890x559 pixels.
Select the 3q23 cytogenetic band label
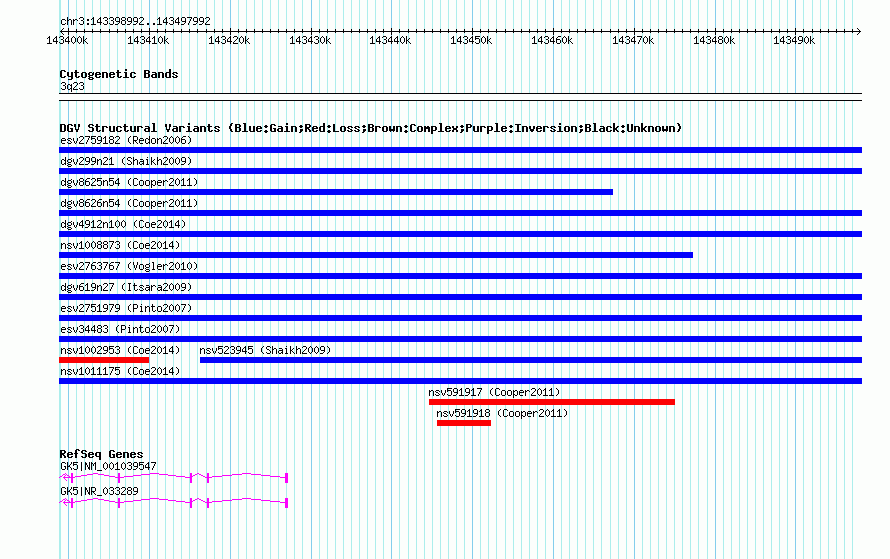pyautogui.click(x=72, y=86)
